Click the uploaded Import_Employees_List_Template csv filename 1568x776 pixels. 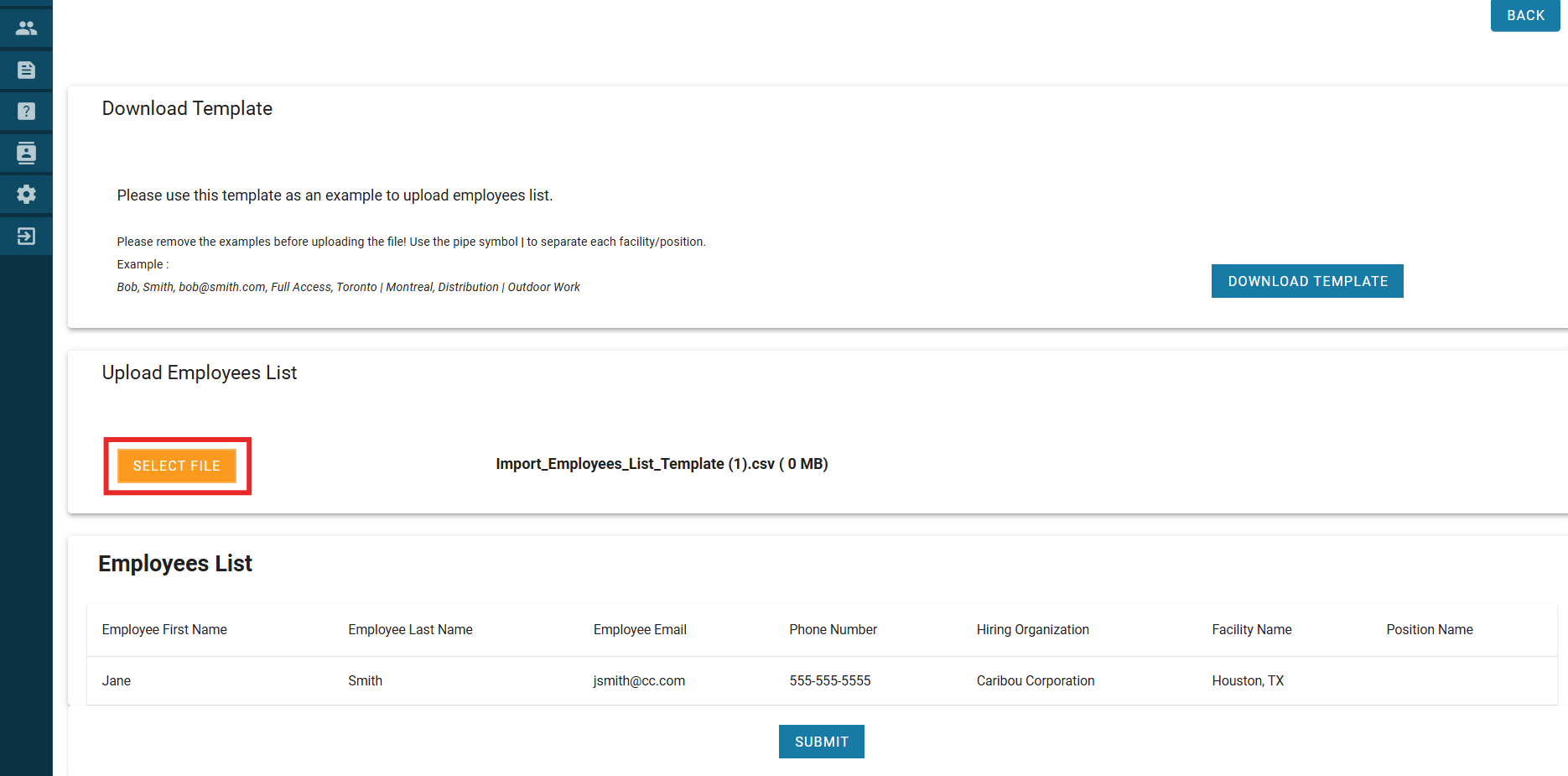pyautogui.click(x=661, y=464)
